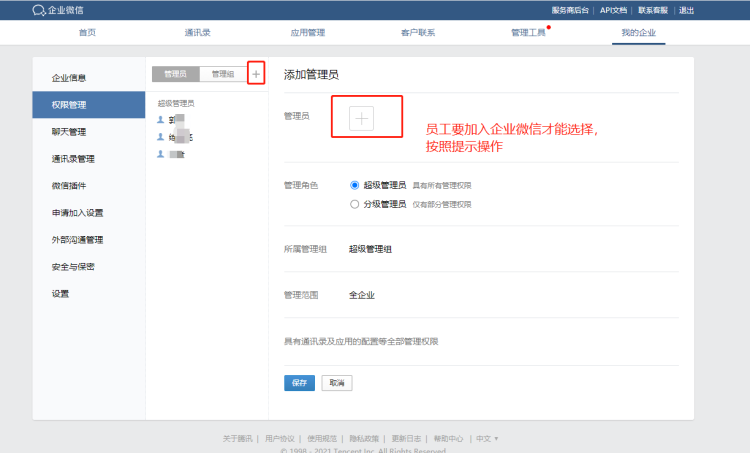Open 聊天管理 in left sidebar
Screen dimensions: 750x453
tap(69, 132)
